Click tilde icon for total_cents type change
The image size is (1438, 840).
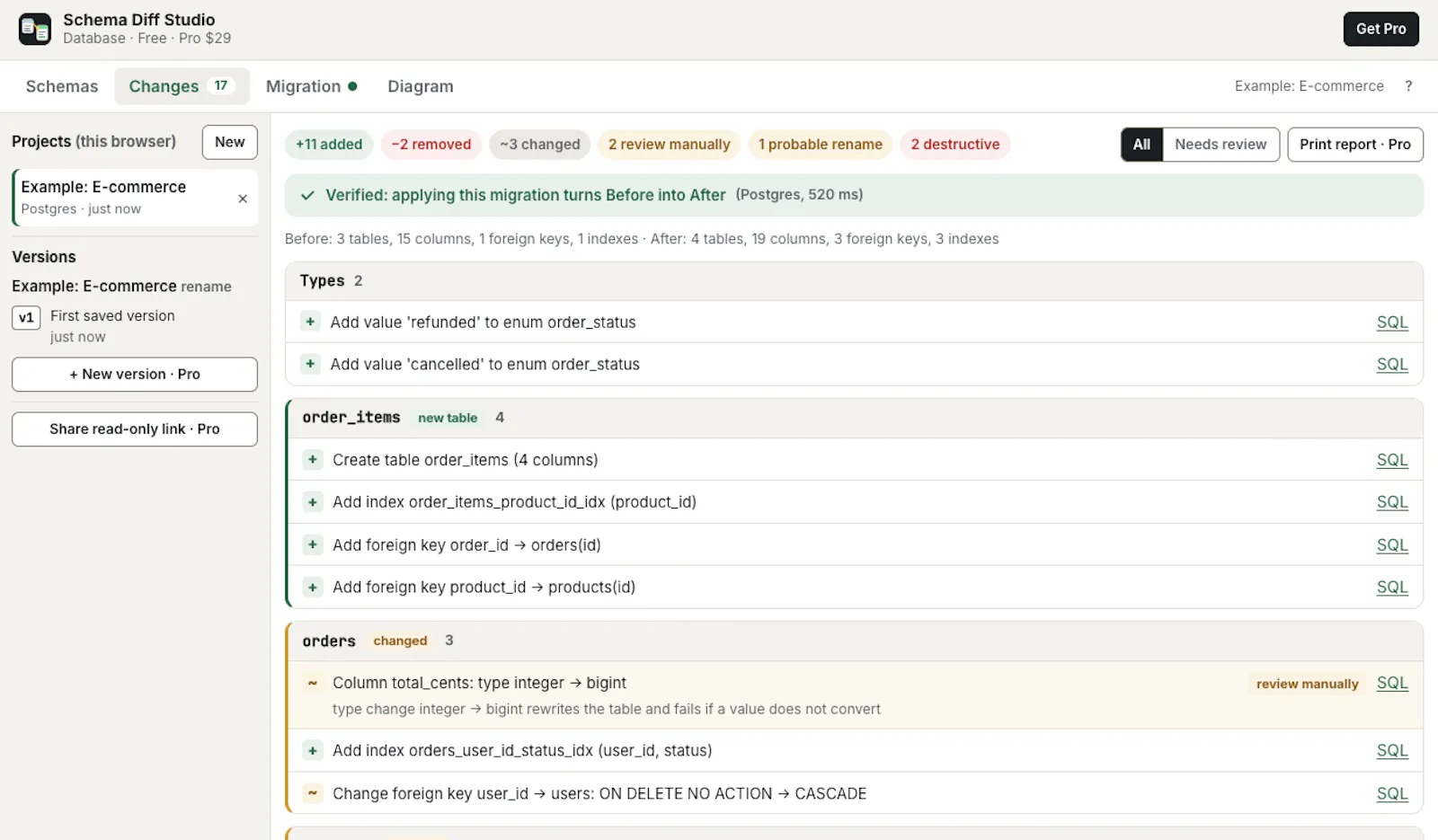coord(313,684)
